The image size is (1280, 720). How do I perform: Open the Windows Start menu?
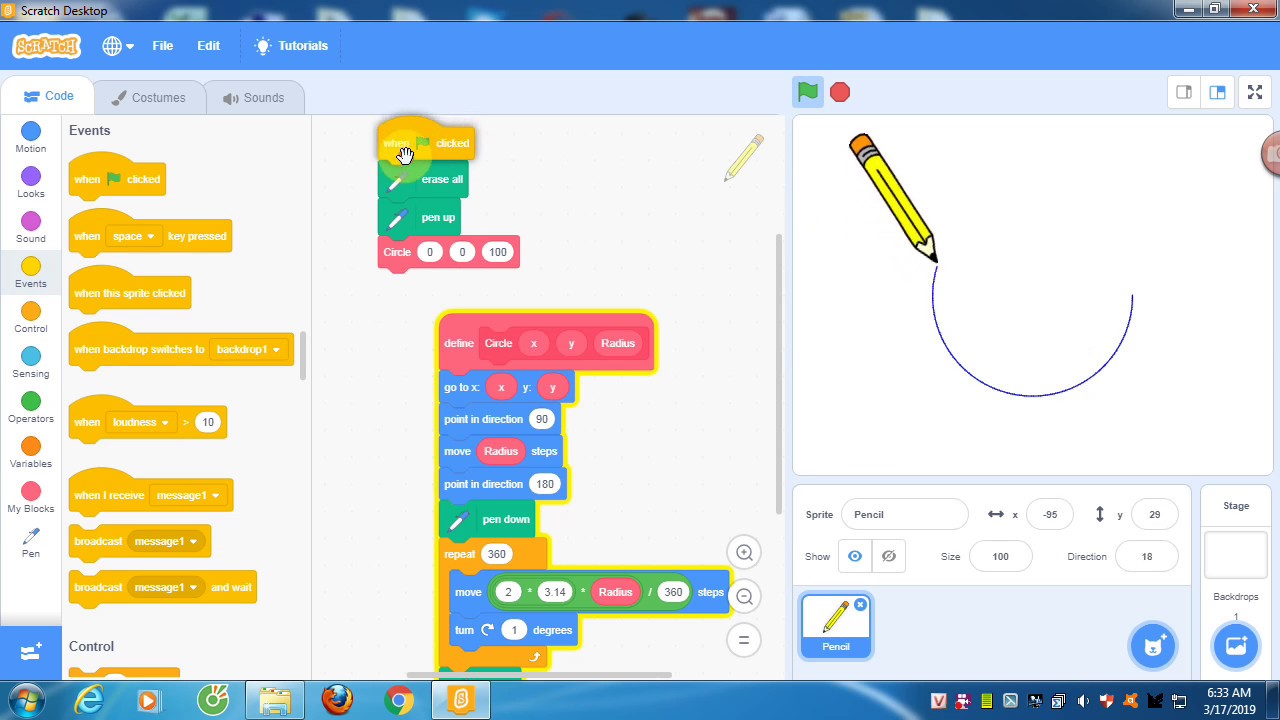click(x=27, y=699)
